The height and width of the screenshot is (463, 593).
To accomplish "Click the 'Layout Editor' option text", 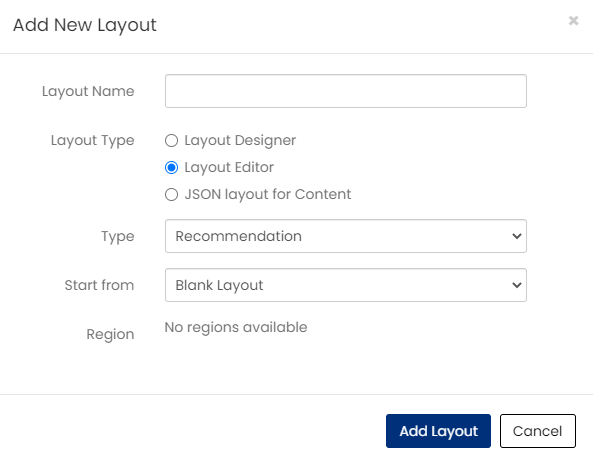I will point(229,168).
